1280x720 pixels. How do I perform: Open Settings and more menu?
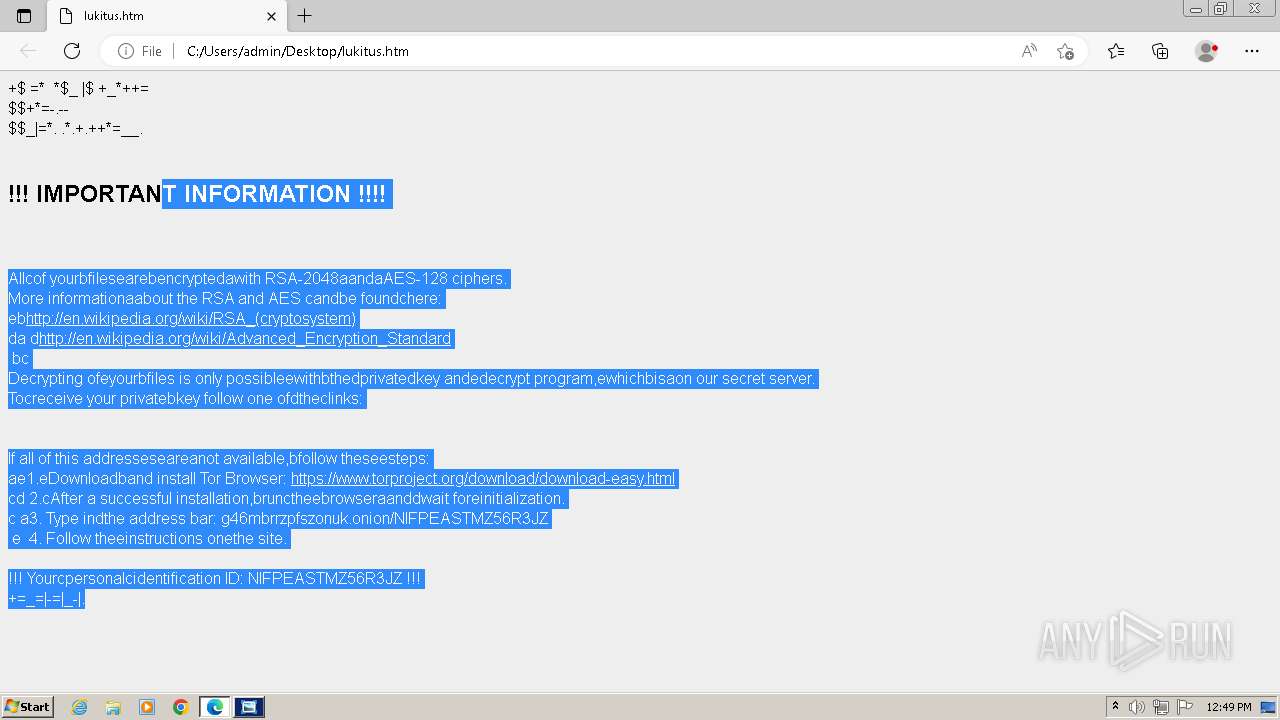1252,51
